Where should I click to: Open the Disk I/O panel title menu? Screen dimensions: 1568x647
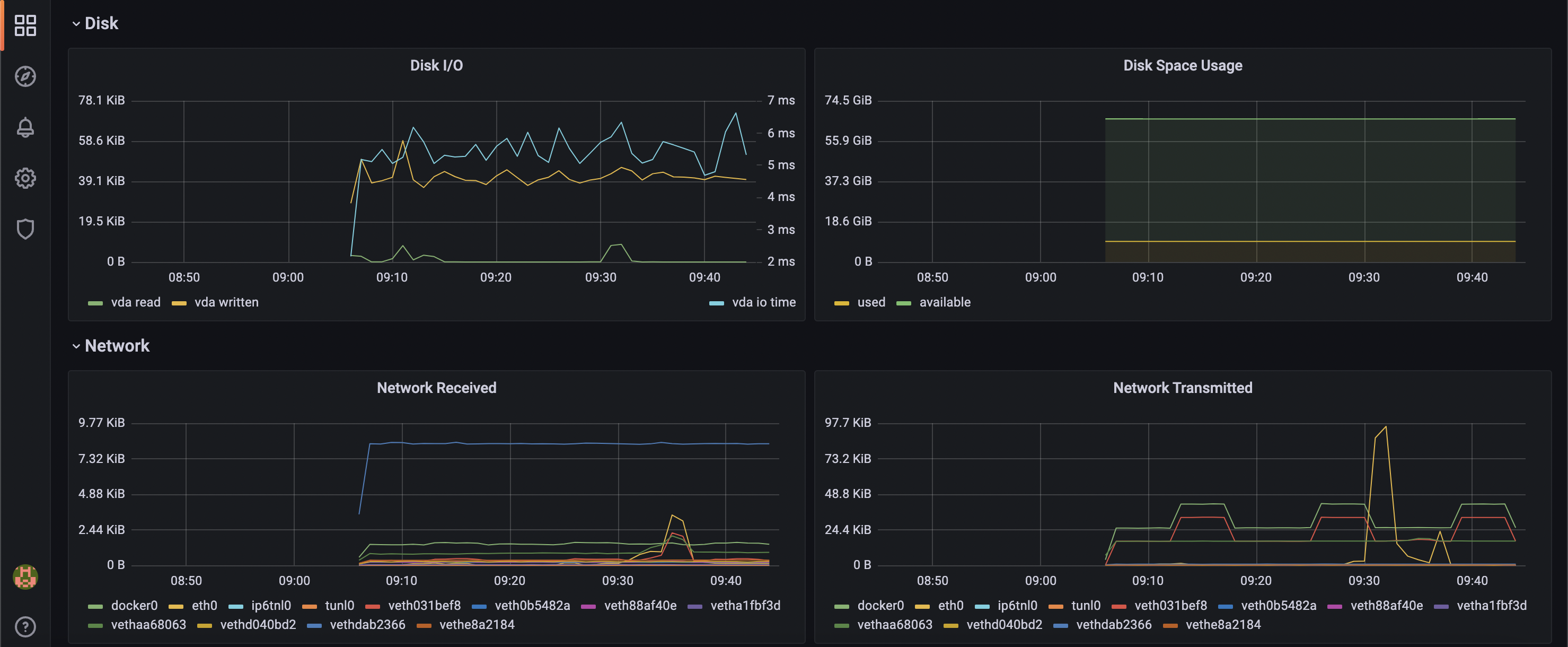[x=436, y=65]
